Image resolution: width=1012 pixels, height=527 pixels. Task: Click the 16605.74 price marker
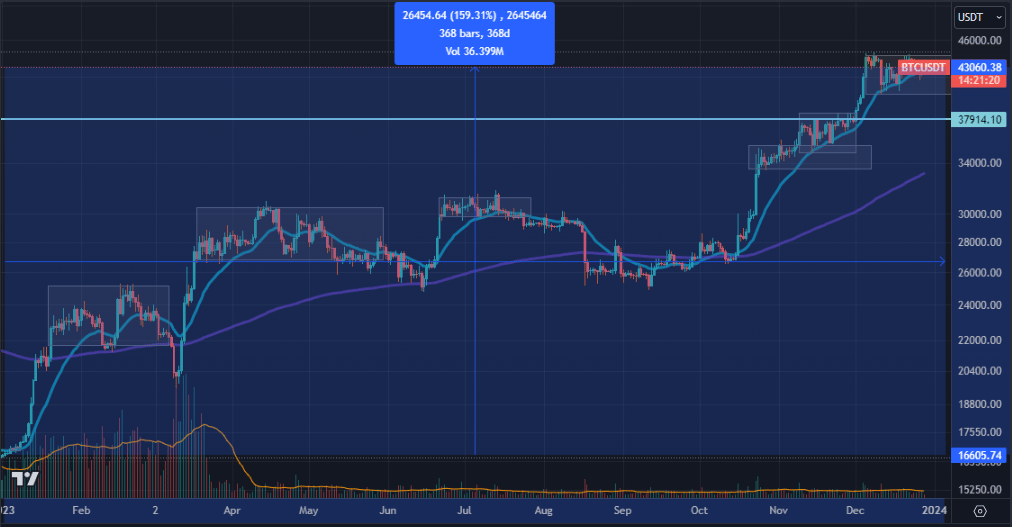click(x=979, y=455)
